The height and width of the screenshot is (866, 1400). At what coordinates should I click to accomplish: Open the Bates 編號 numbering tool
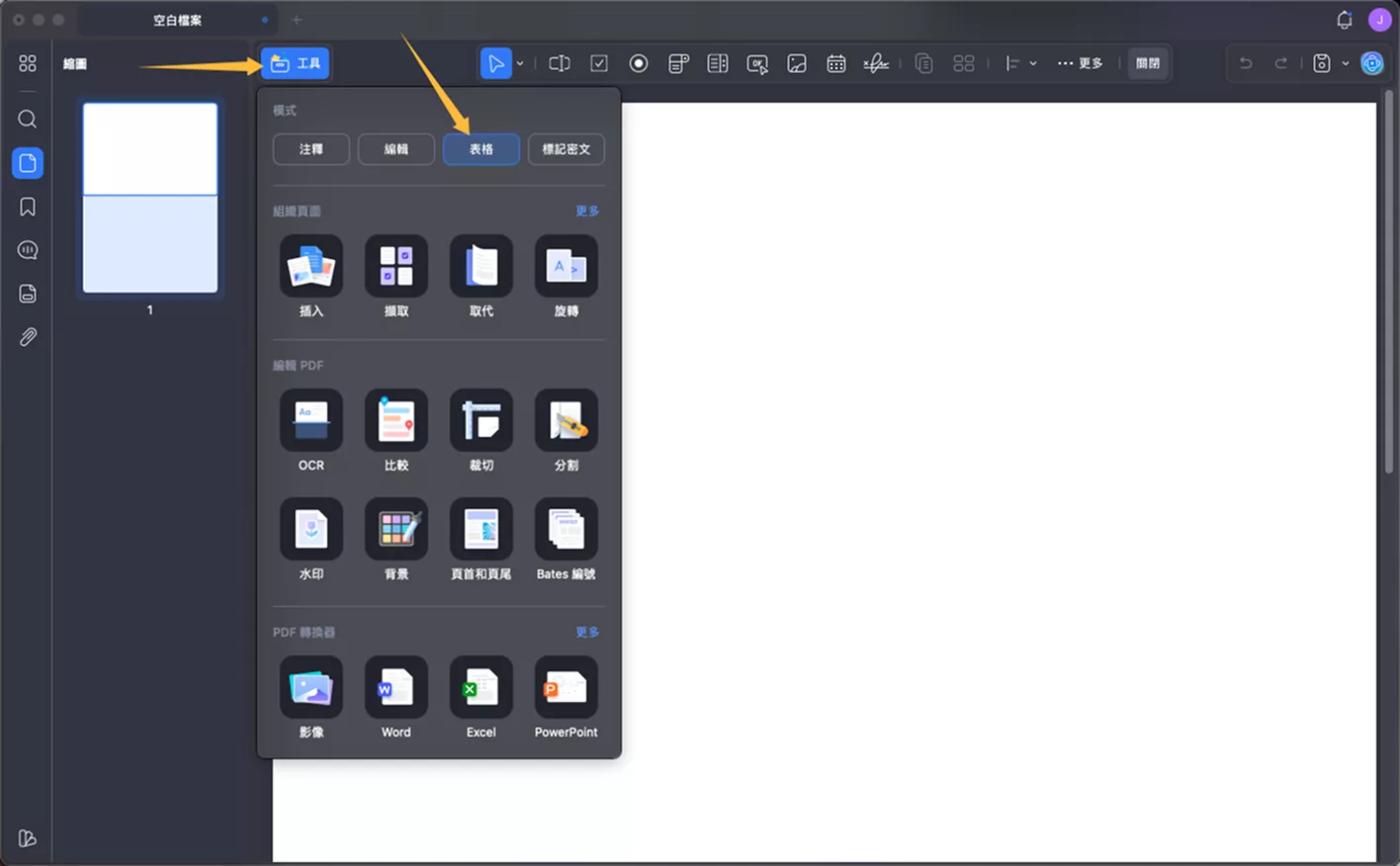[x=567, y=539]
